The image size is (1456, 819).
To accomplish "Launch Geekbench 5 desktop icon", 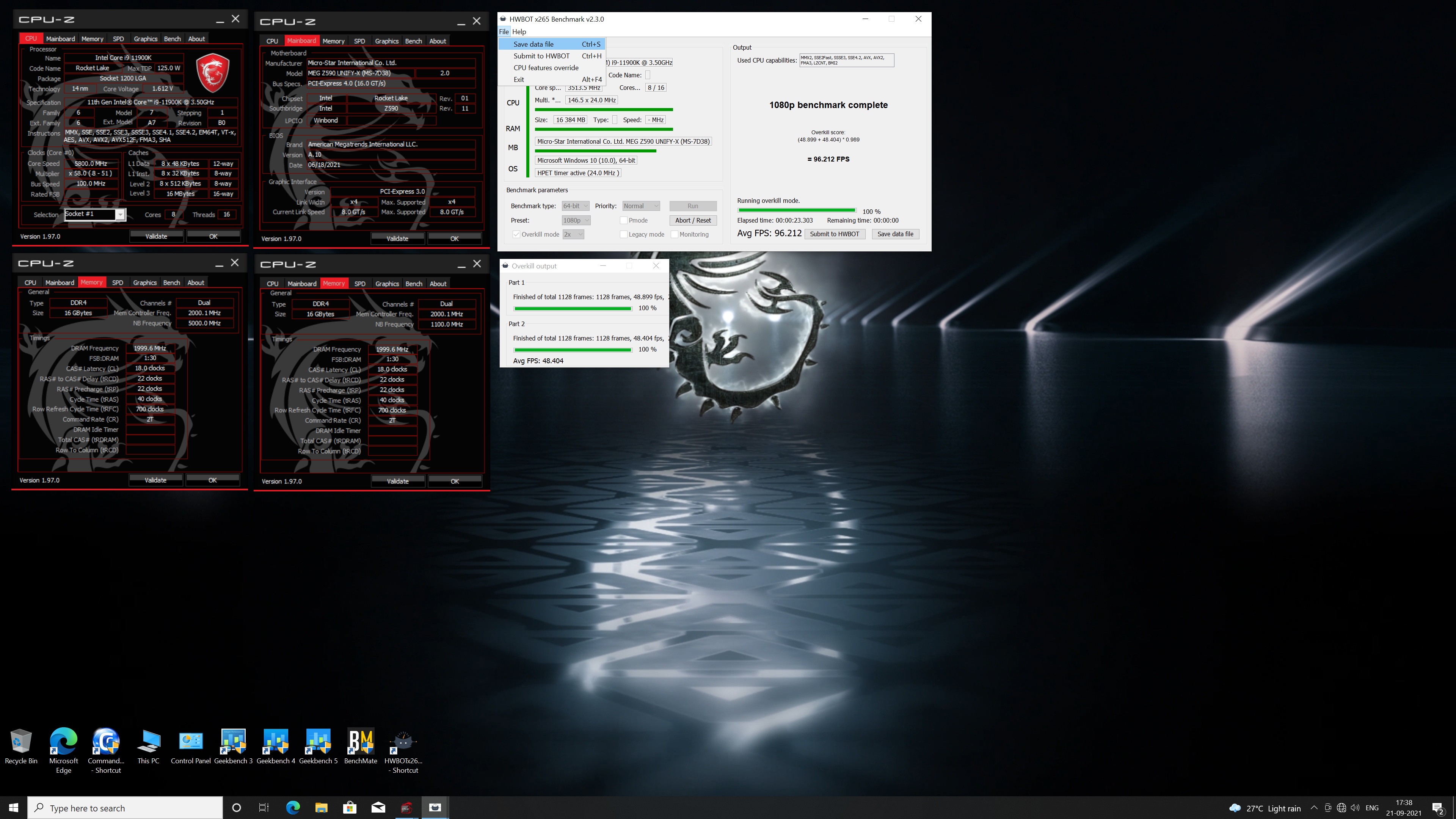I will click(x=318, y=746).
